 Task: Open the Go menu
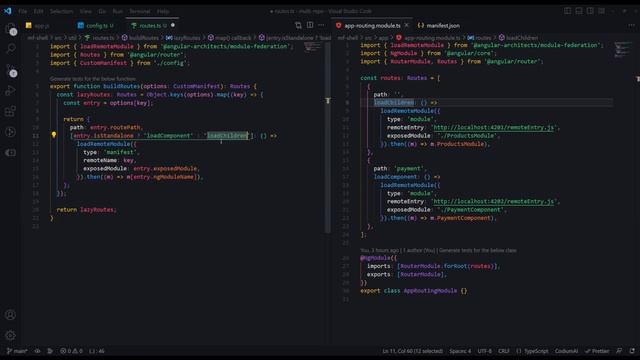(102, 11)
